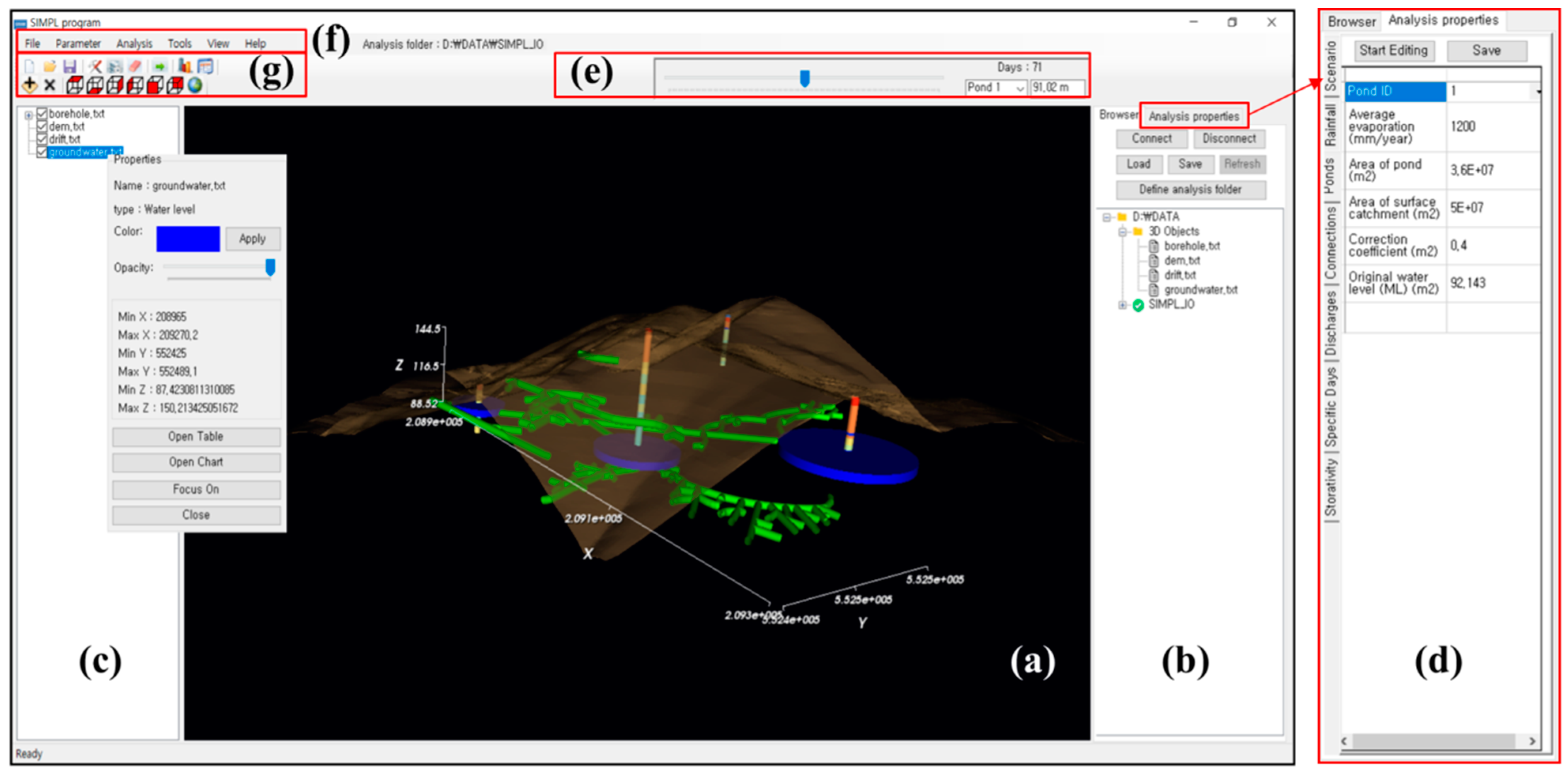Screen dimensions: 1568x773
Task: Expand the borehole.txt tree item
Action: click(28, 115)
